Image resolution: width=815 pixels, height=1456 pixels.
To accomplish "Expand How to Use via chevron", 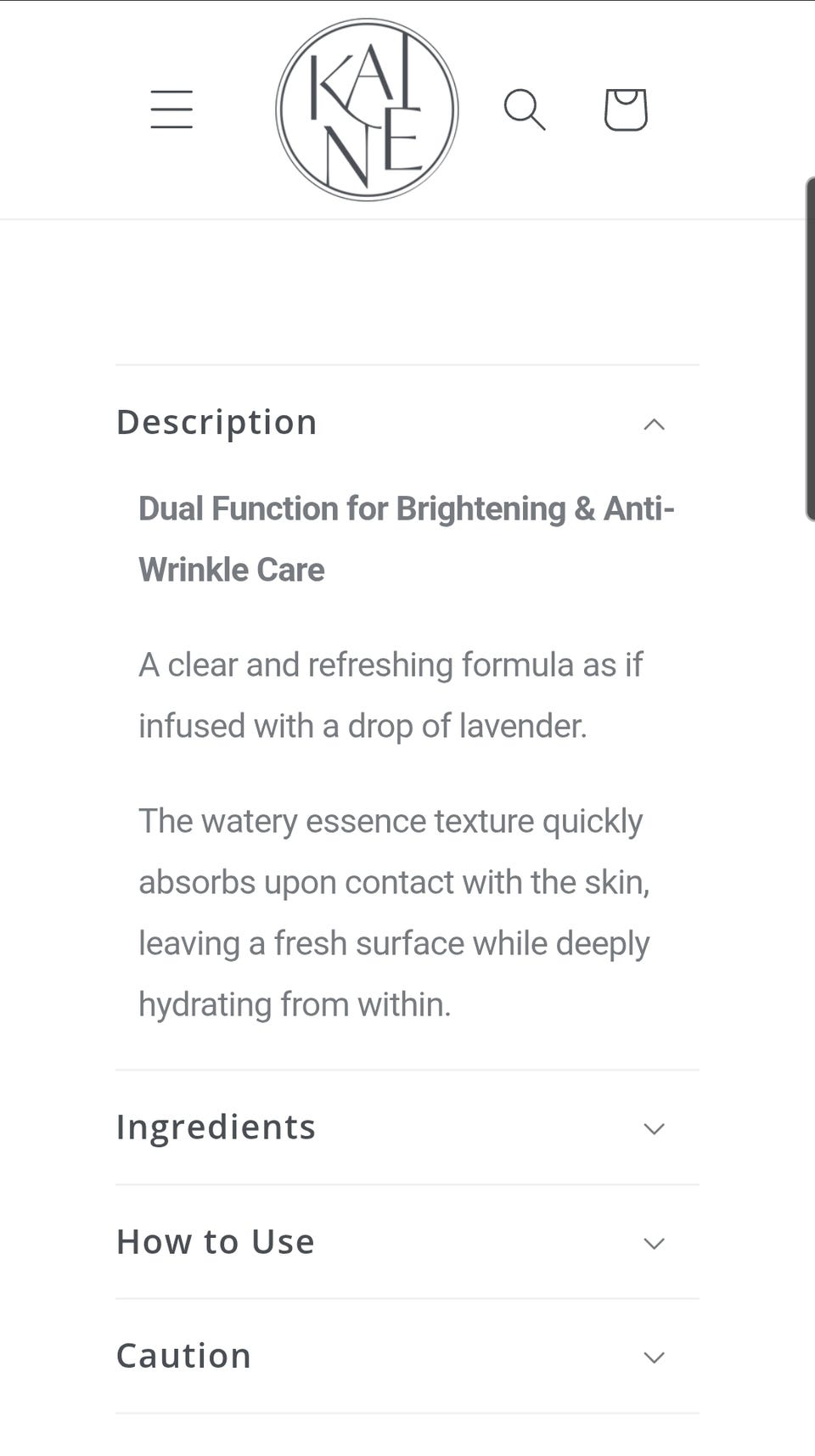I will point(654,1243).
